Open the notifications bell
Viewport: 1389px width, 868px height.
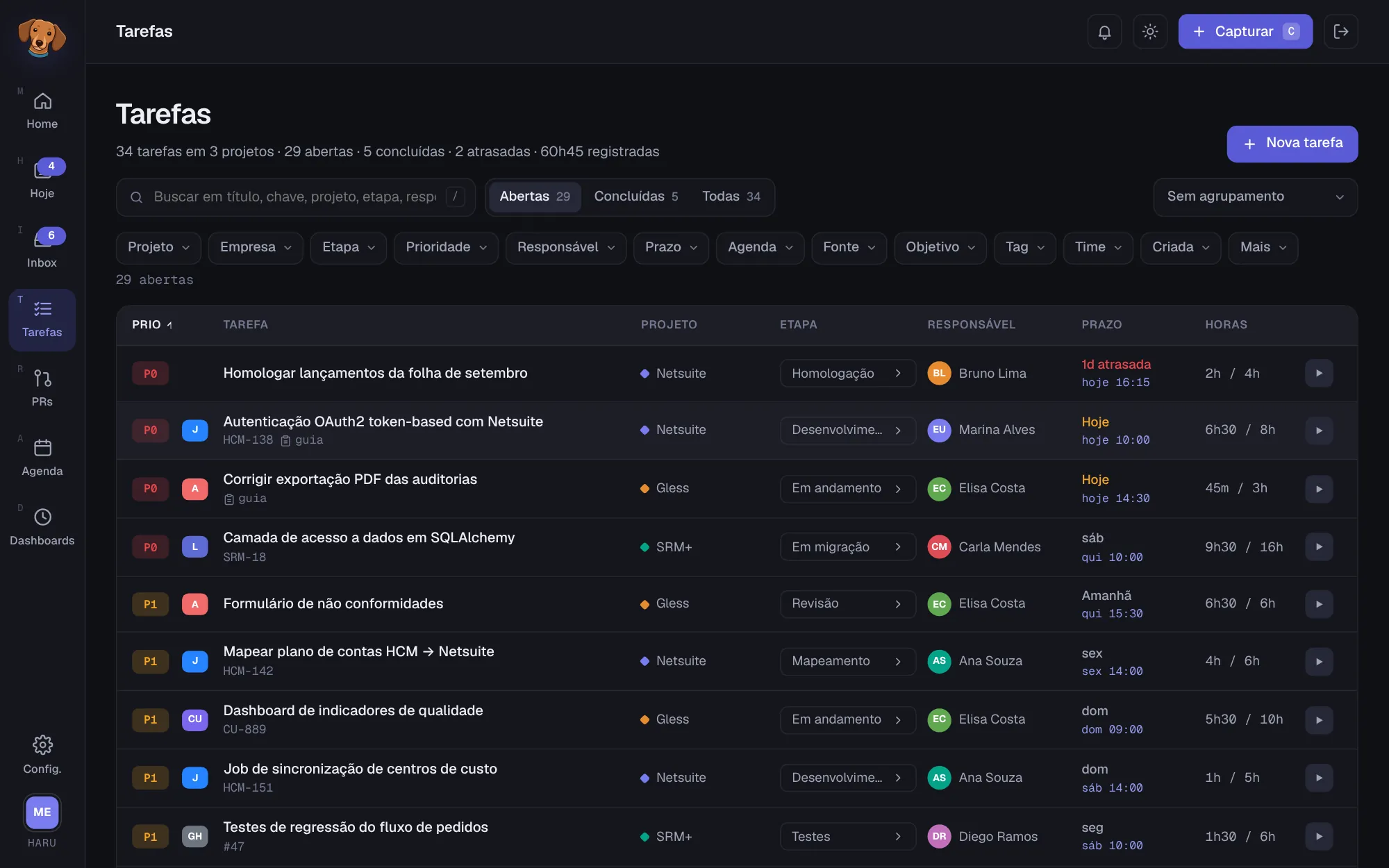[x=1104, y=31]
